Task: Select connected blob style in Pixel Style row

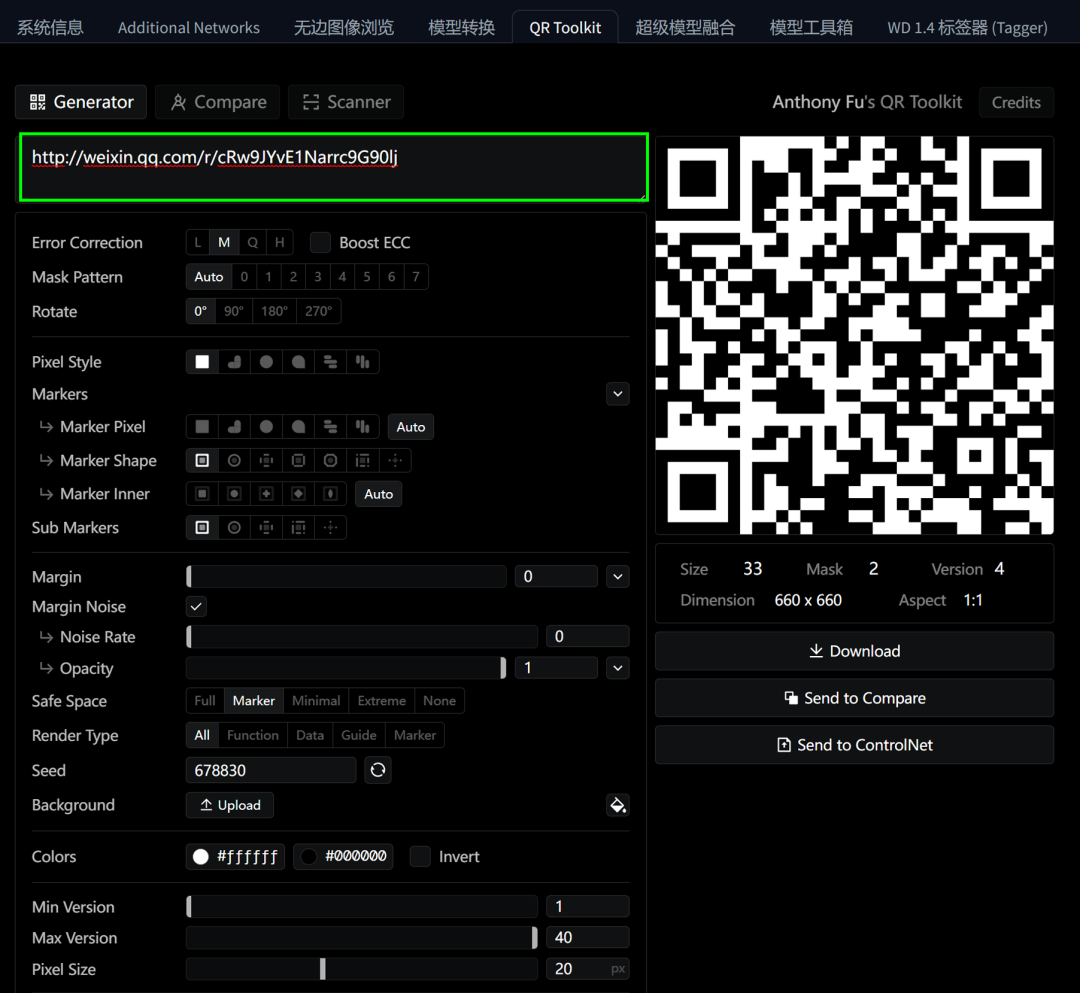Action: tap(234, 362)
